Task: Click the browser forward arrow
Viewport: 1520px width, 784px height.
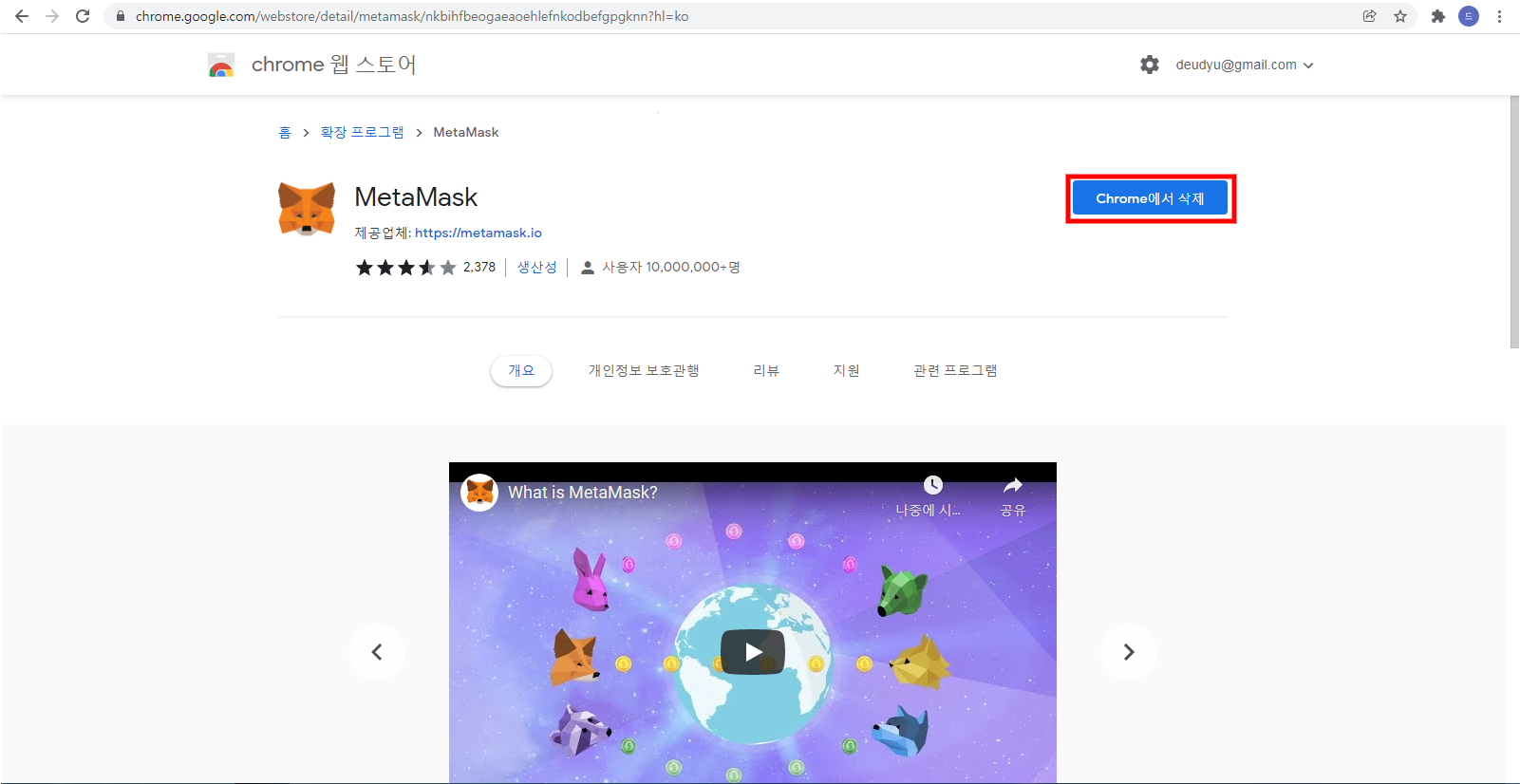Action: 52,16
